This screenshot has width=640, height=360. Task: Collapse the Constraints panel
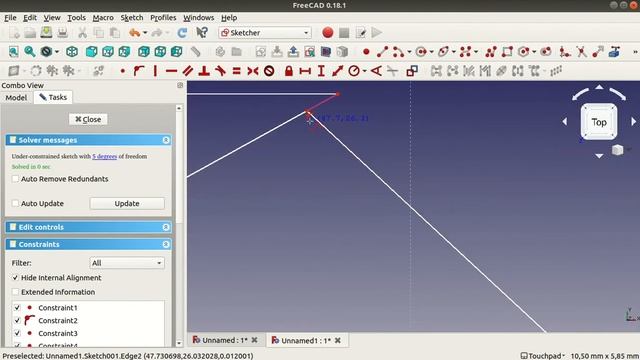[x=166, y=244]
